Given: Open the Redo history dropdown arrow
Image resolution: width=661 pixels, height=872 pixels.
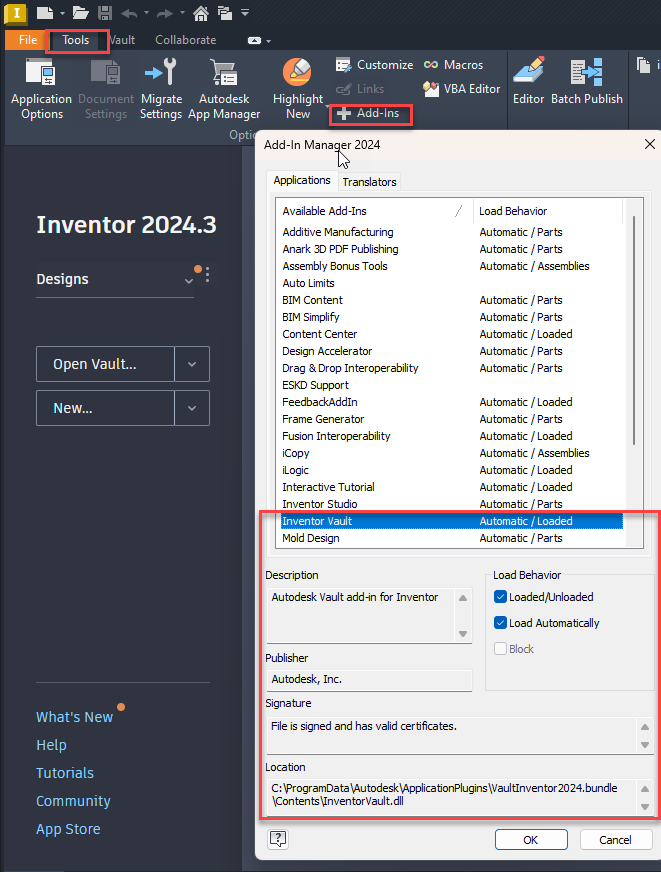Looking at the screenshot, I should (x=182, y=13).
